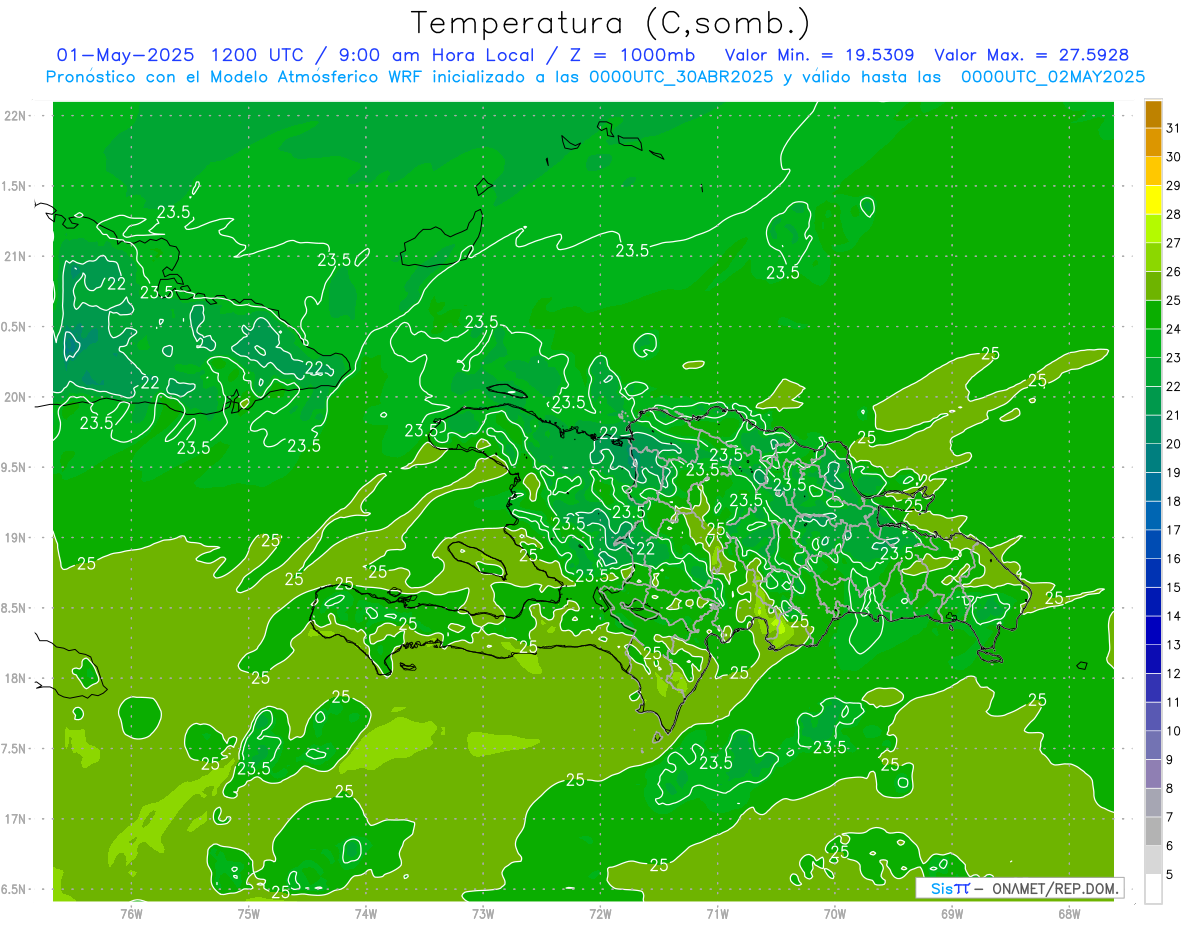Click the colorbar label 29
The image size is (1200, 927).
tap(1174, 185)
